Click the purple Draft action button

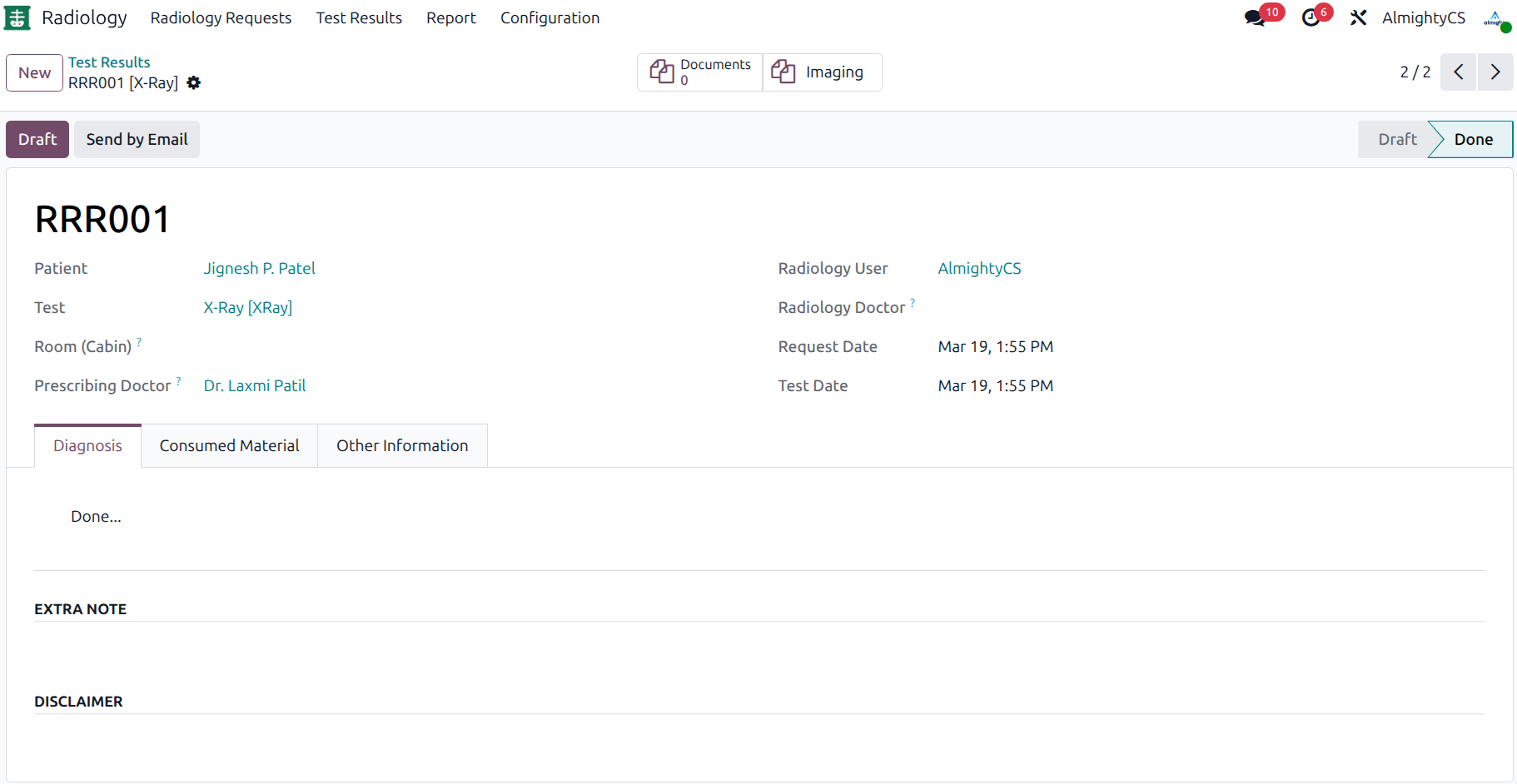point(37,139)
